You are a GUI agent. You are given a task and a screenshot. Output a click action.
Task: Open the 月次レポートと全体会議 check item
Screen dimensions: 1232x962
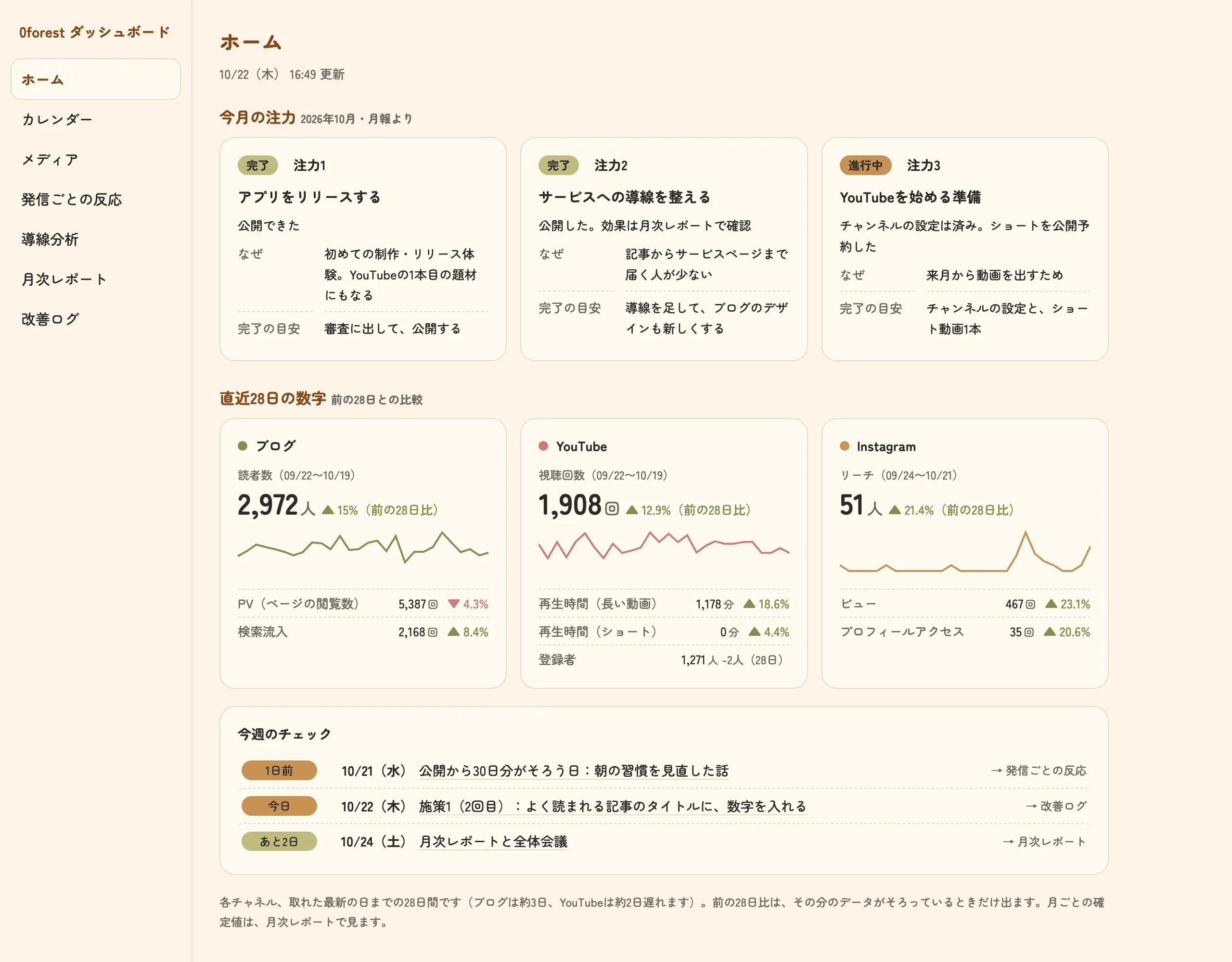pos(493,842)
